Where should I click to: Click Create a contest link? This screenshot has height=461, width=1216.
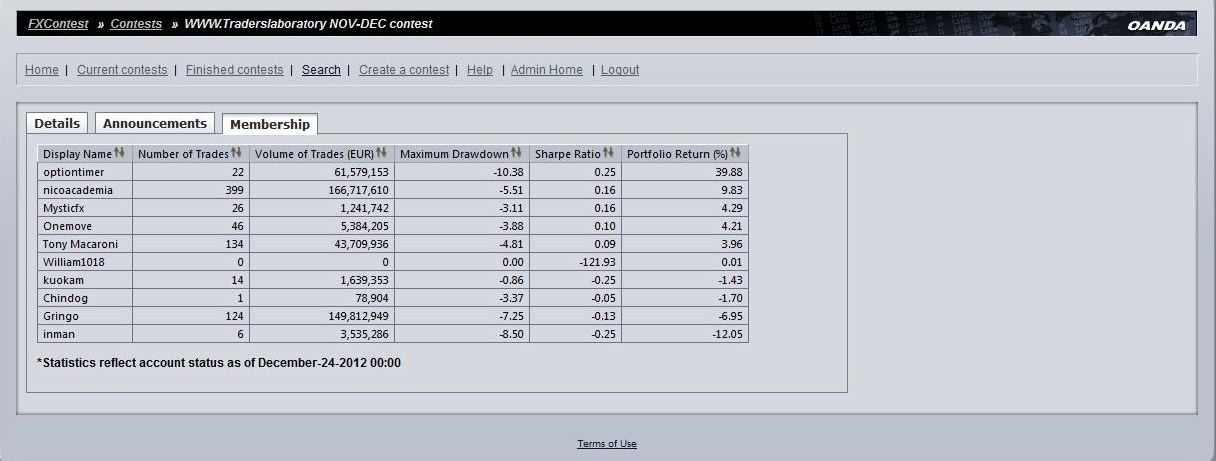[x=404, y=70]
